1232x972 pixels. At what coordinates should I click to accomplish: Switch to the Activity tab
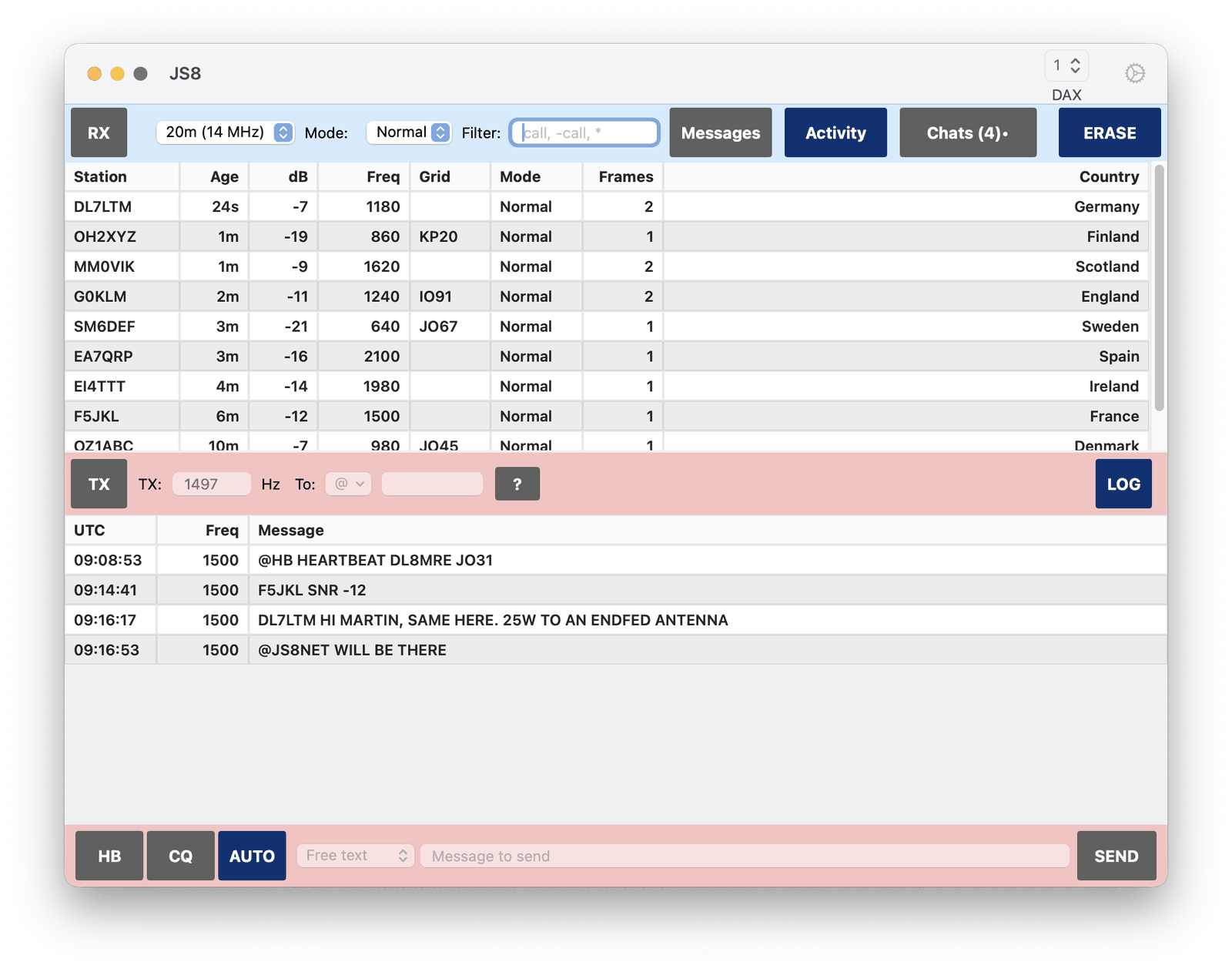point(835,132)
